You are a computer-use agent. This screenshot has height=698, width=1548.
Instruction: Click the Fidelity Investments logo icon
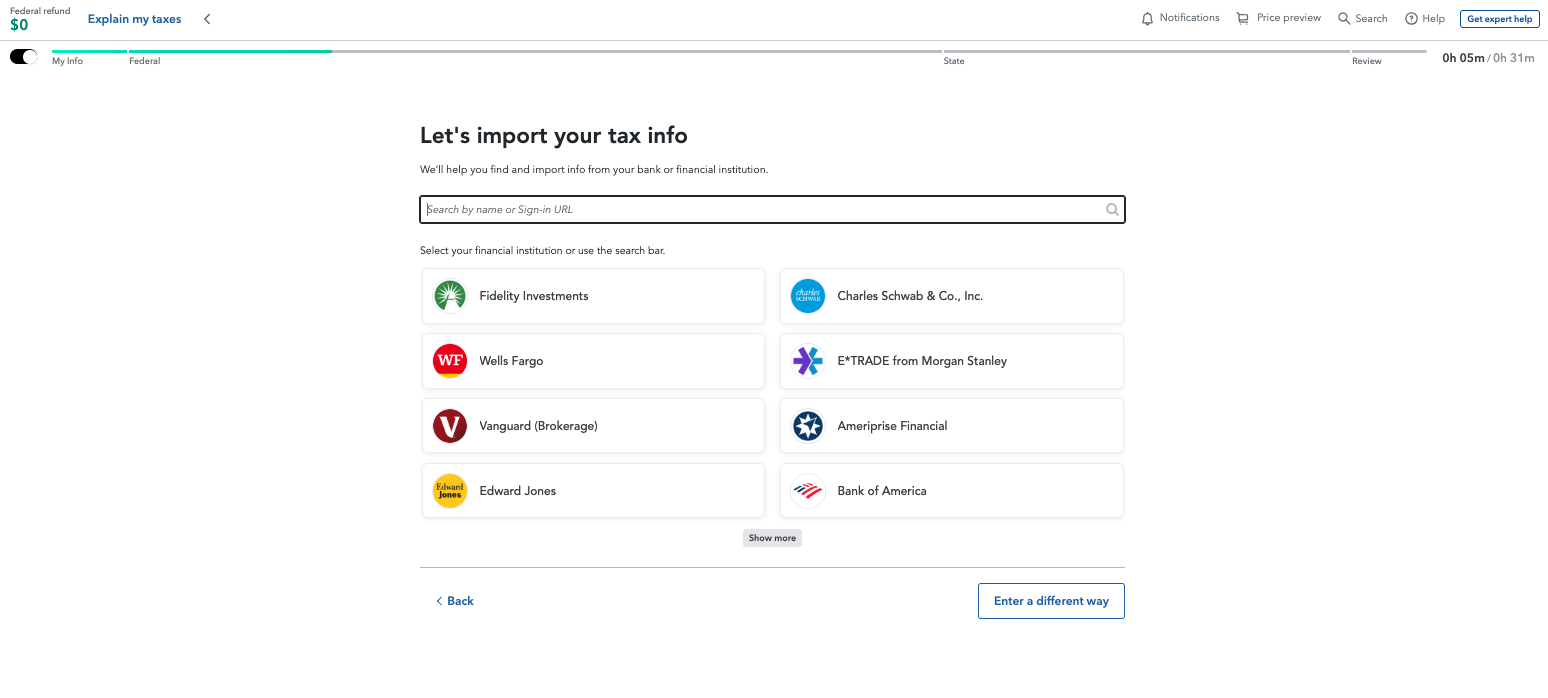pyautogui.click(x=450, y=296)
